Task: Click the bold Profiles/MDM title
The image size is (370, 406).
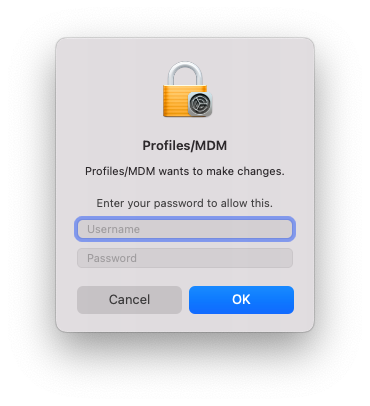Action: tap(185, 146)
